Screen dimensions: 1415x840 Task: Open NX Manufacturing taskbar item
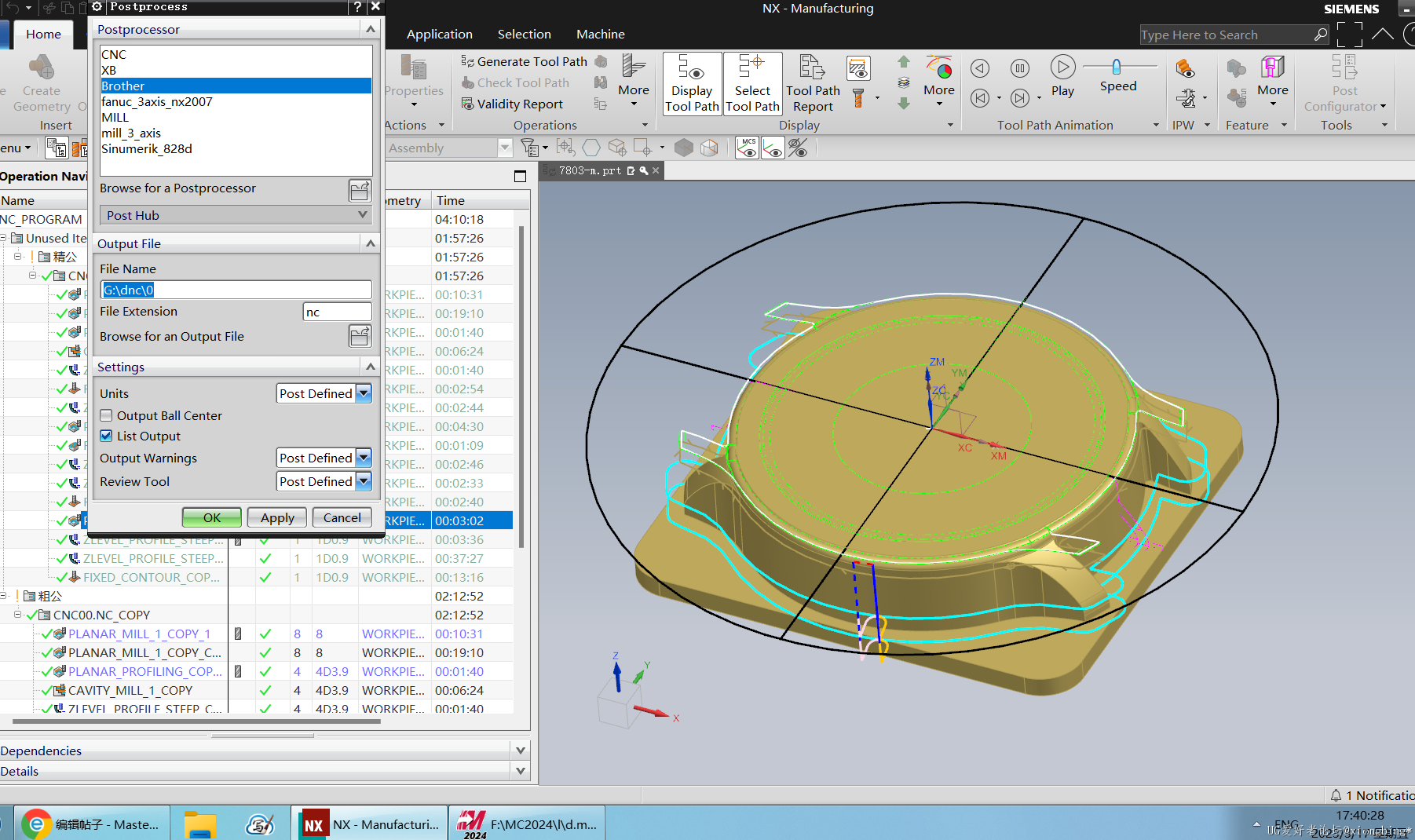coord(371,824)
